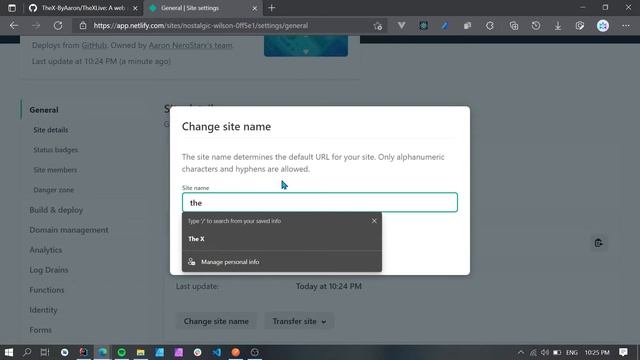Open Analytics settings
This screenshot has width=640, height=360.
point(45,250)
